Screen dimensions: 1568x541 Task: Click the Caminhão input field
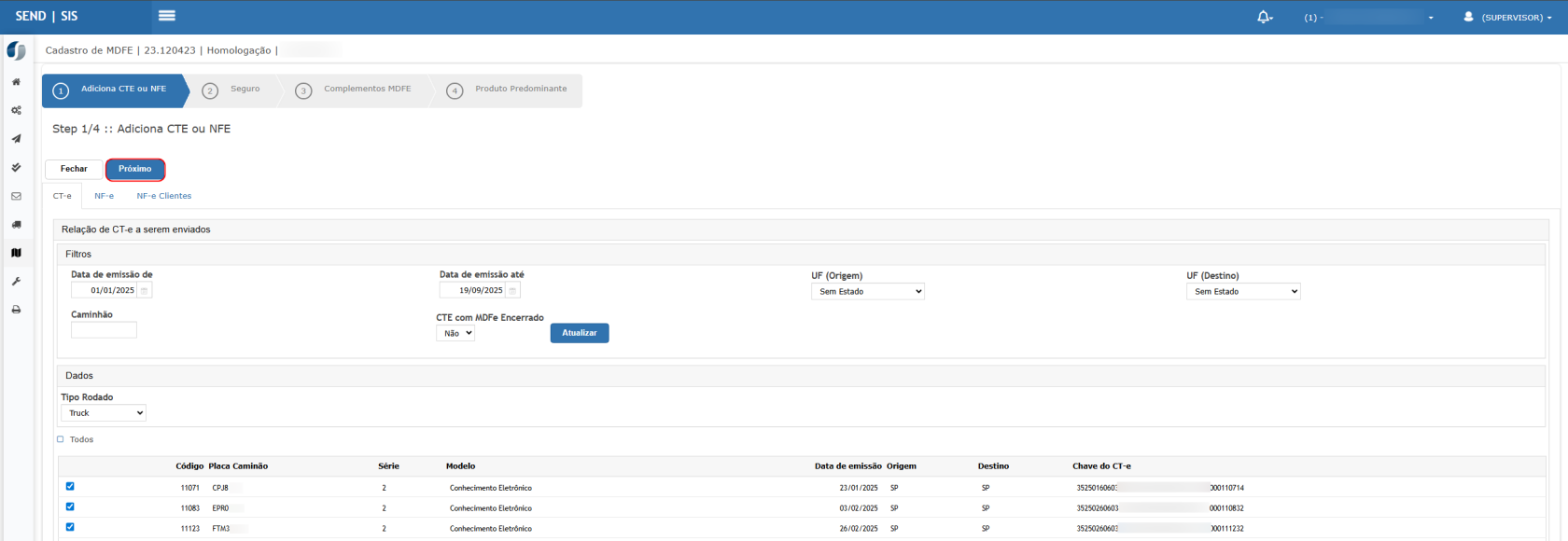104,330
